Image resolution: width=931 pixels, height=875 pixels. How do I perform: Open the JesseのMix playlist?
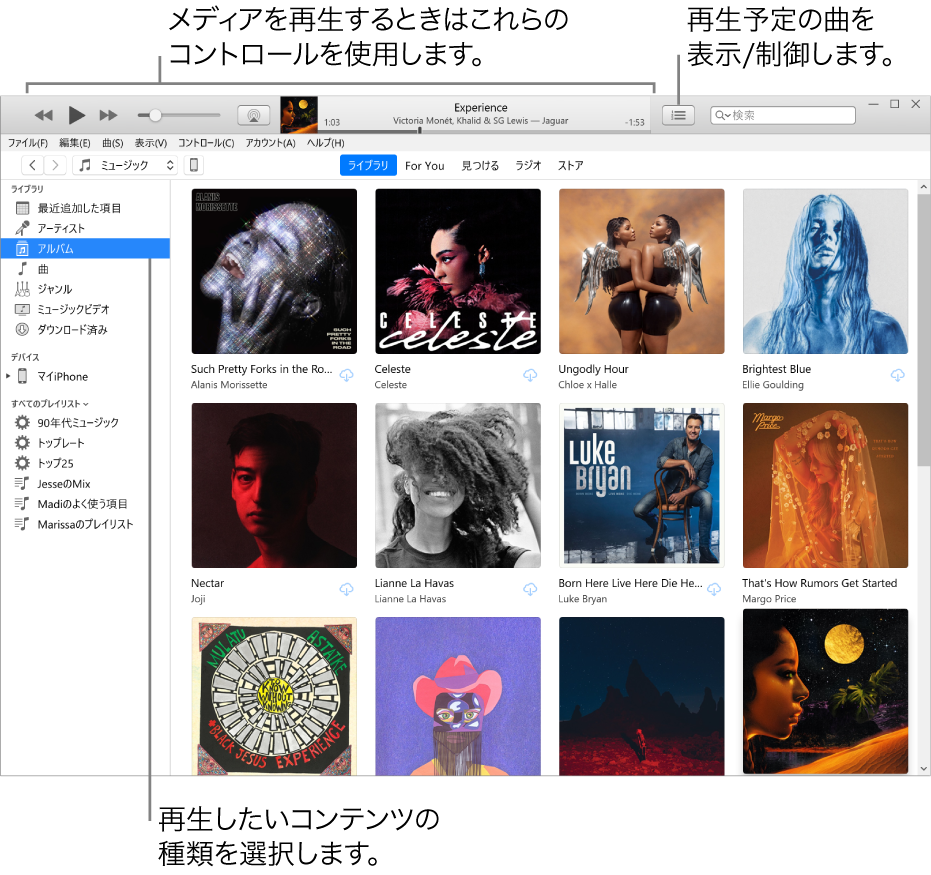85,484
